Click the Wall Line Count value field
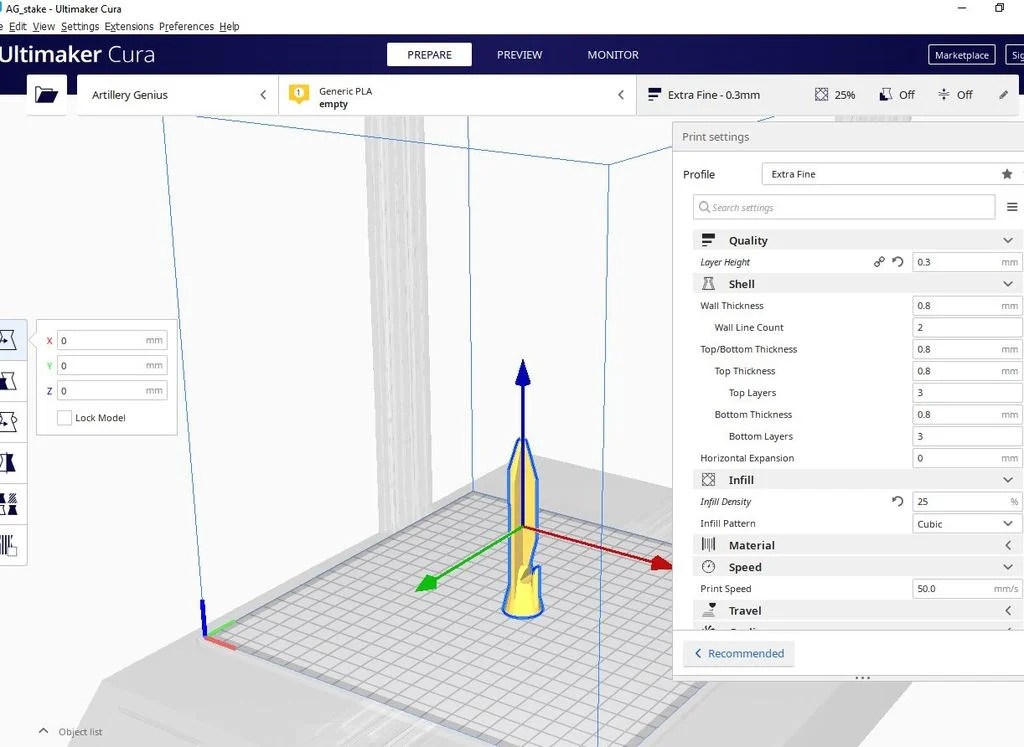 pos(967,327)
